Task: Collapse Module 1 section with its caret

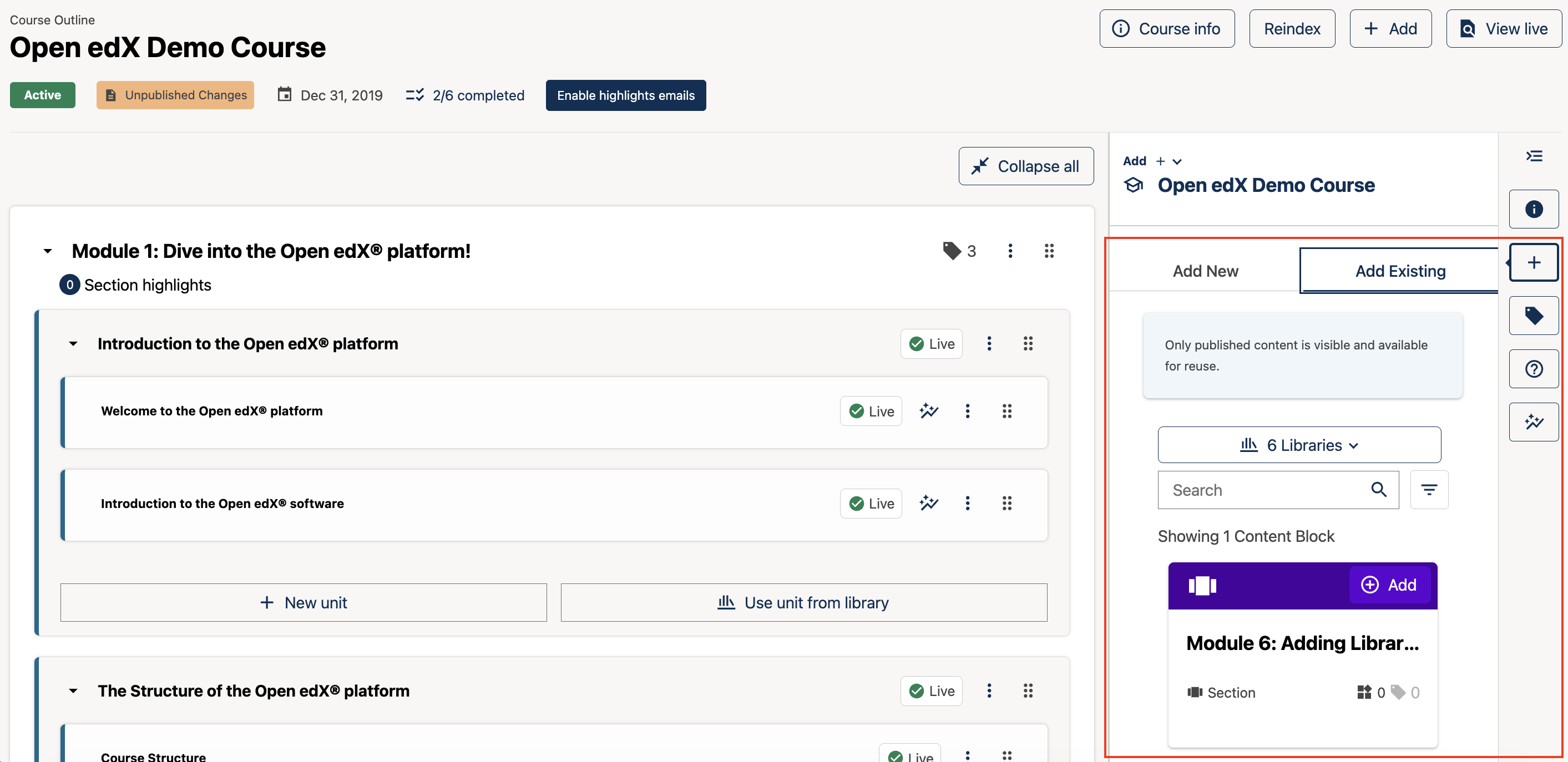Action: pos(48,251)
